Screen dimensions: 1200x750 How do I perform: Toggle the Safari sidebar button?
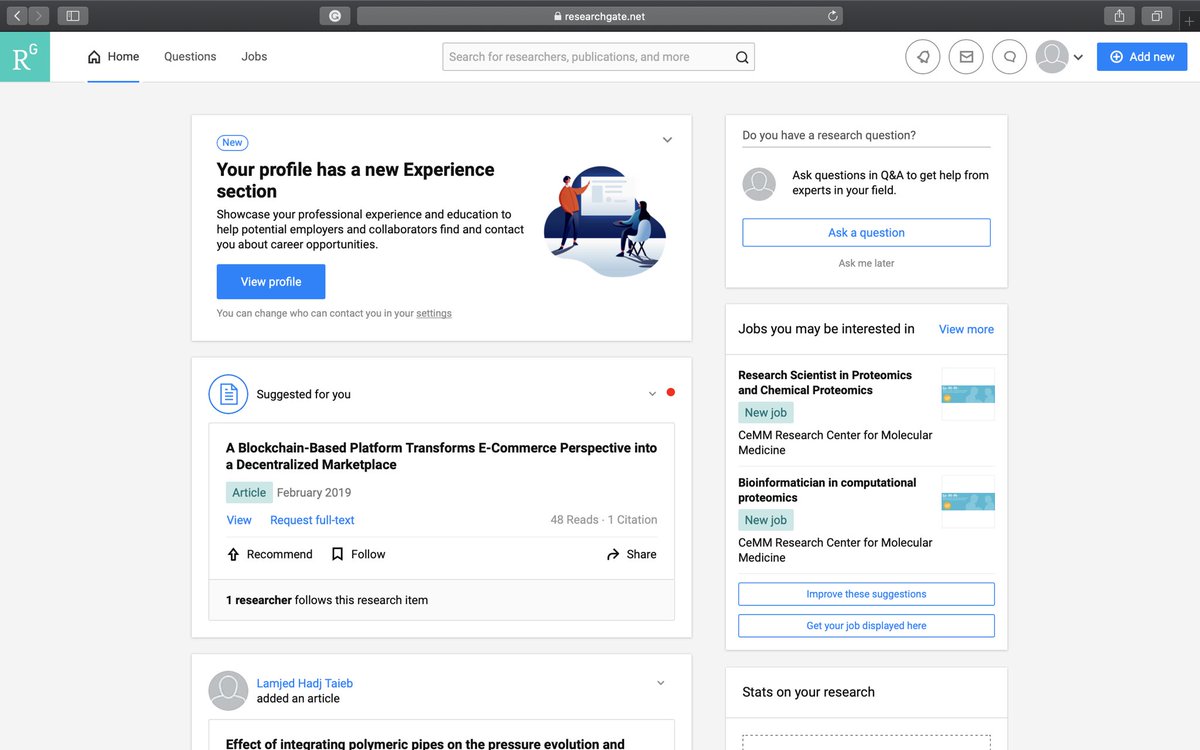(73, 16)
